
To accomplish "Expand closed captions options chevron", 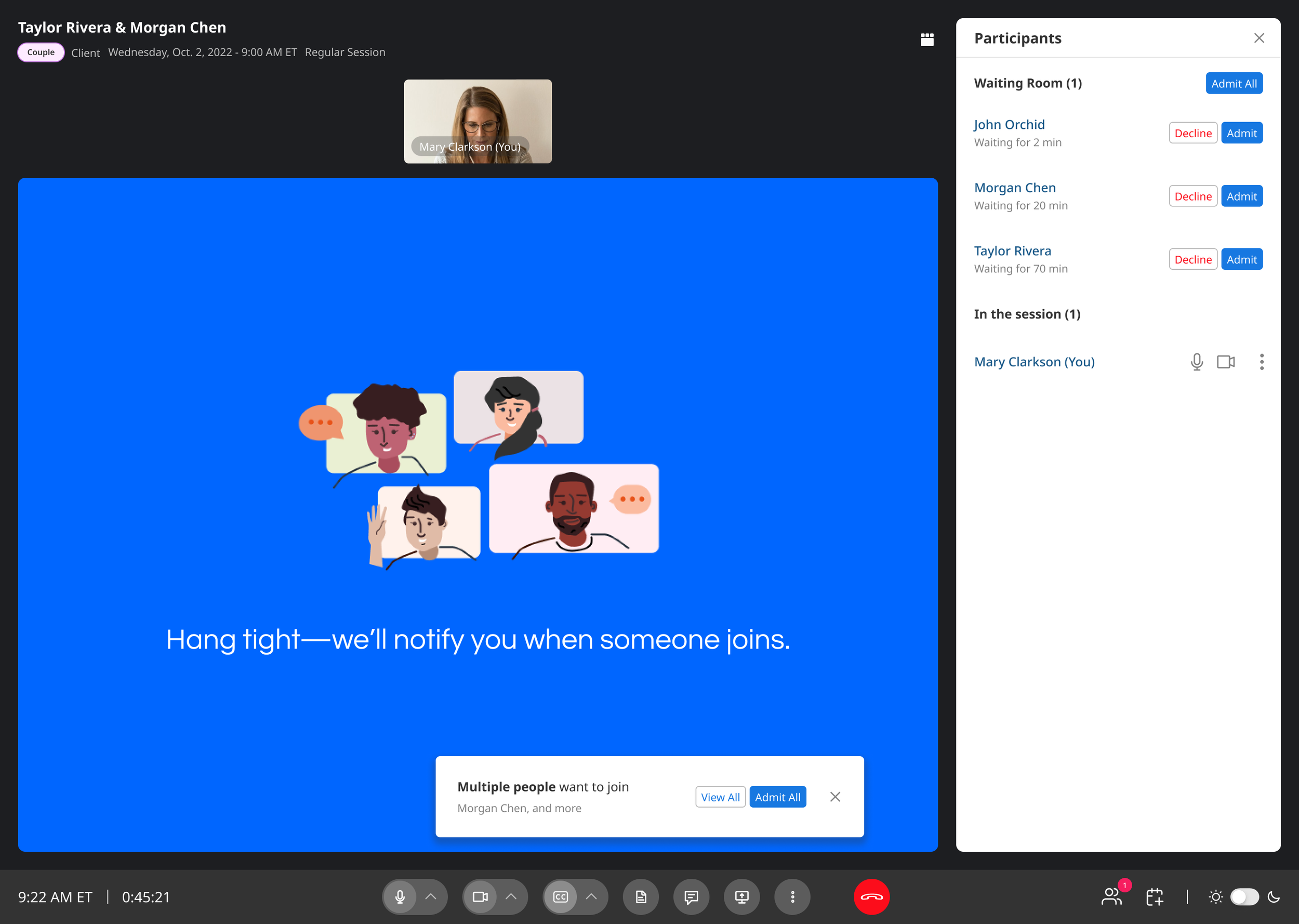I will pos(591,896).
